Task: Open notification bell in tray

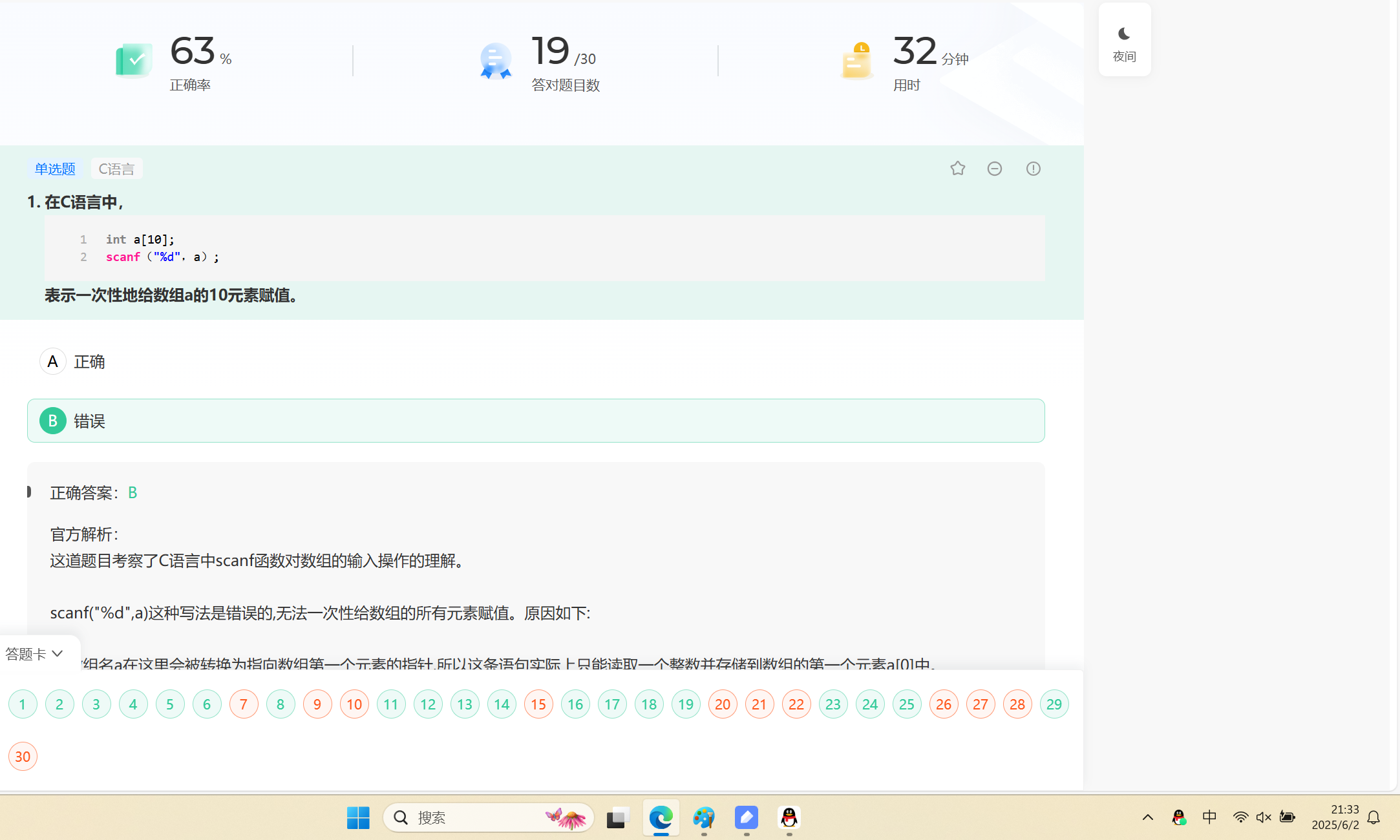Action: [1373, 817]
